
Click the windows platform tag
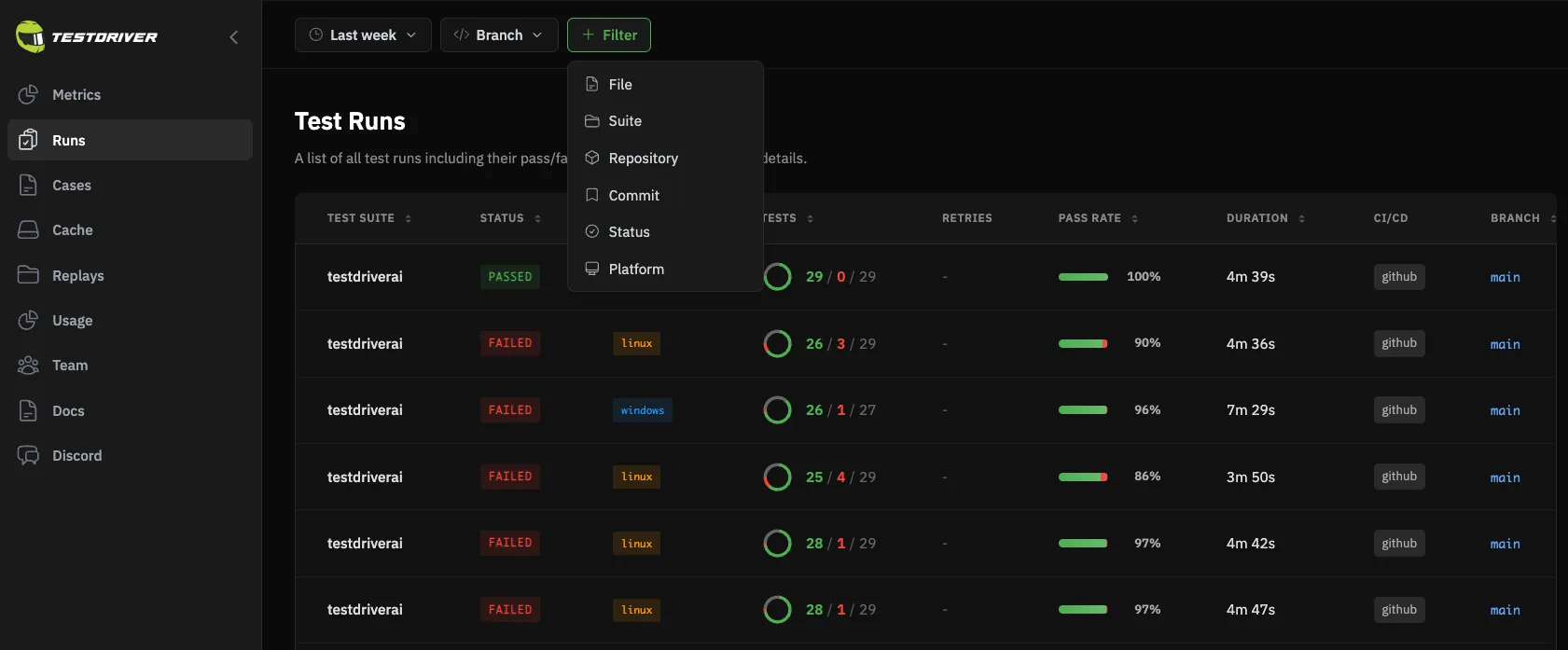point(643,410)
